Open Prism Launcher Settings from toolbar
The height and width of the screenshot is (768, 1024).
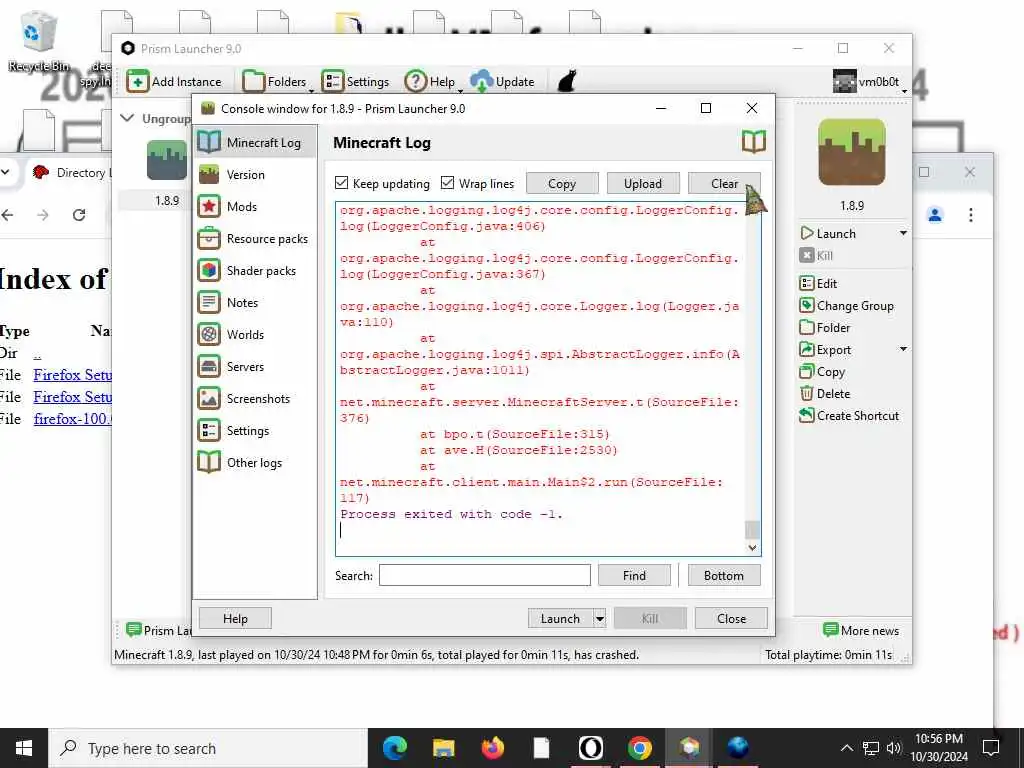tap(355, 82)
